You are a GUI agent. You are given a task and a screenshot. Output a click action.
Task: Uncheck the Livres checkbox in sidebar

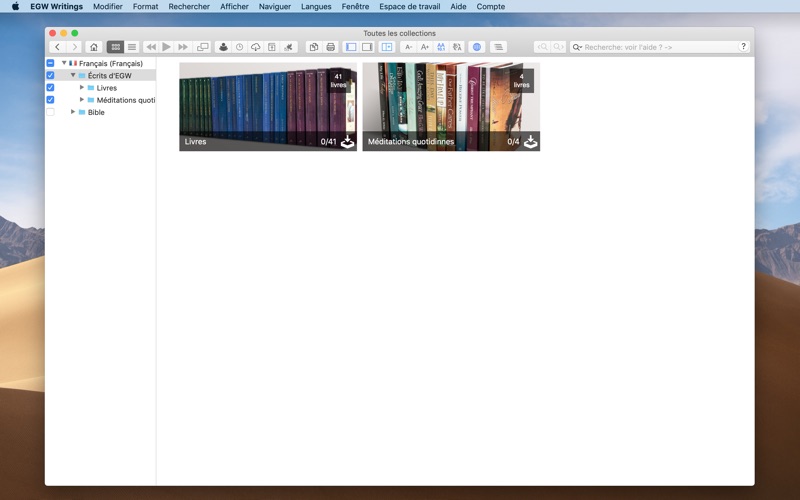point(50,88)
